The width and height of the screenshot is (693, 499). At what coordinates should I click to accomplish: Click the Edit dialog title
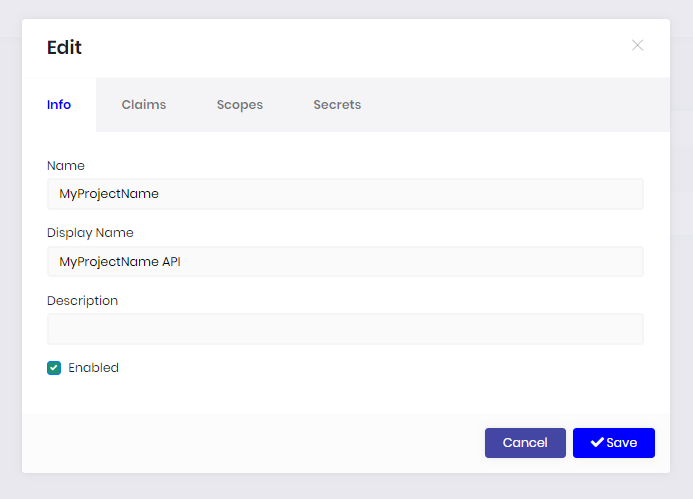pos(65,47)
